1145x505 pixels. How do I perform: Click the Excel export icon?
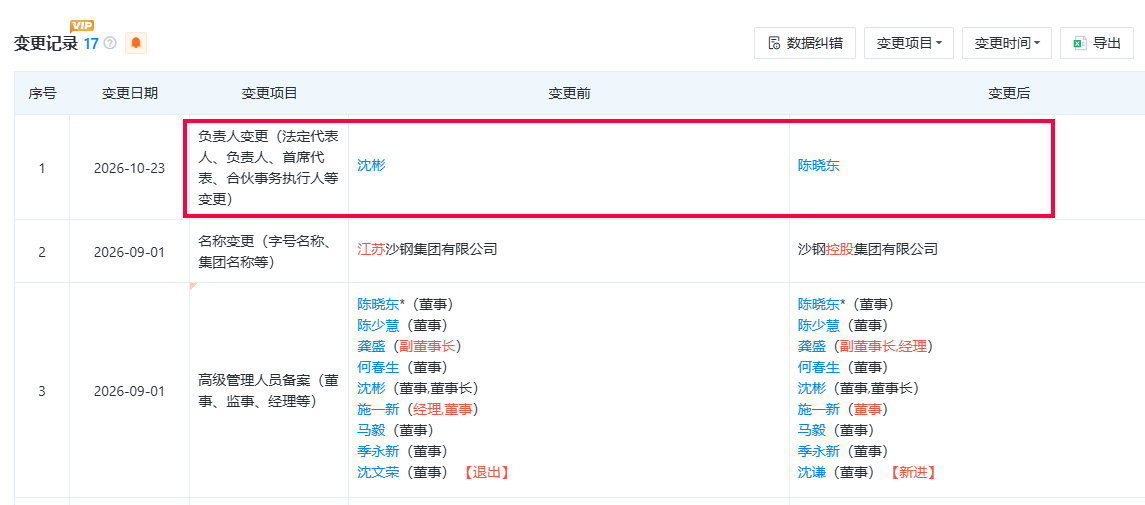coord(1080,43)
